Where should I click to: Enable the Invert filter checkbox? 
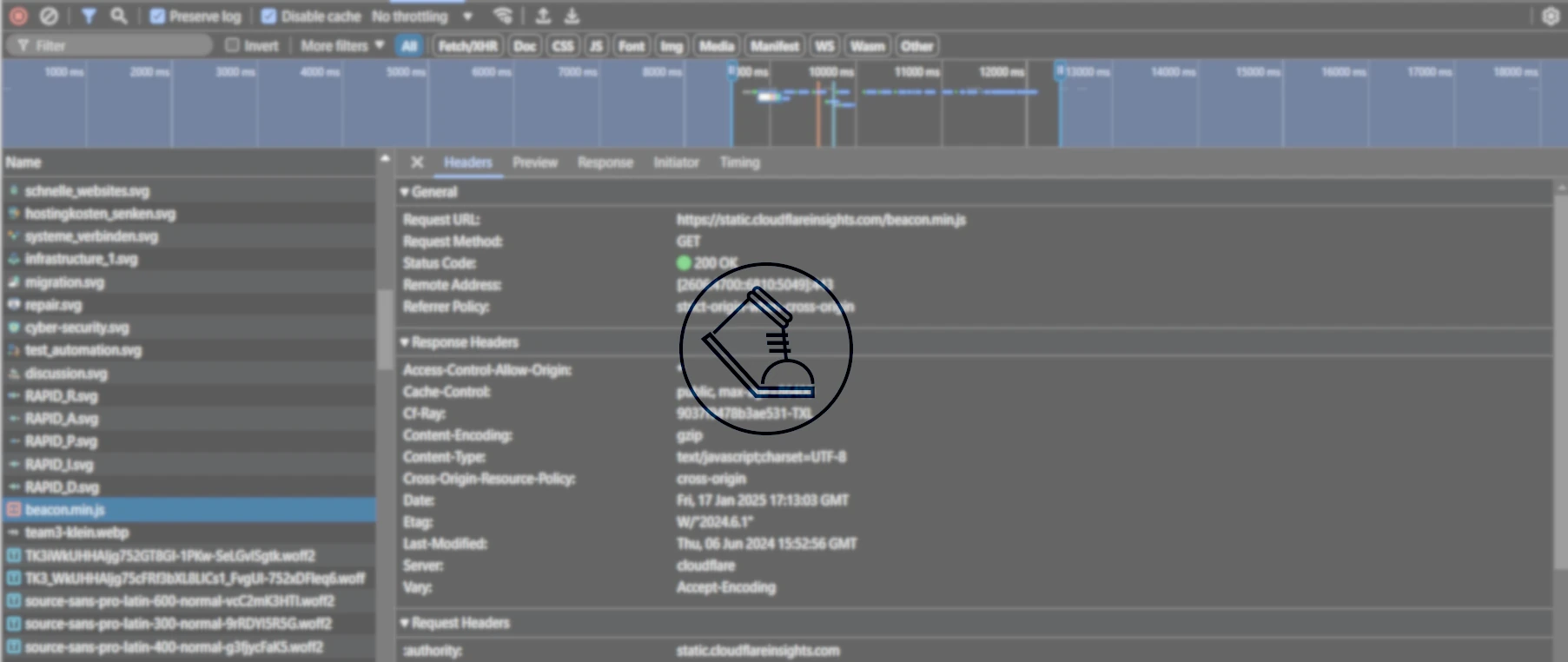tap(232, 45)
